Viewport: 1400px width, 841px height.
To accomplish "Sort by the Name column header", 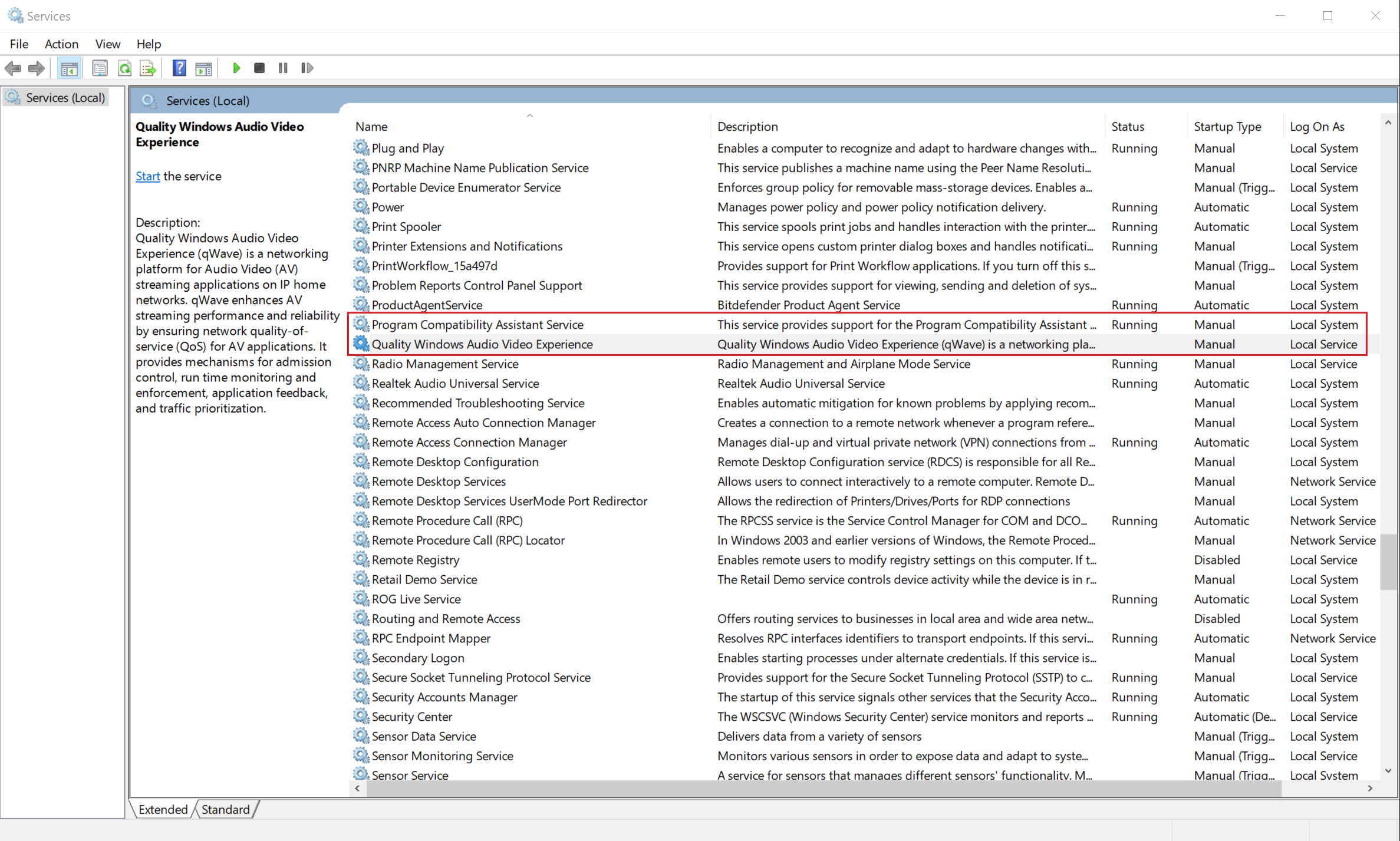I will (531, 126).
